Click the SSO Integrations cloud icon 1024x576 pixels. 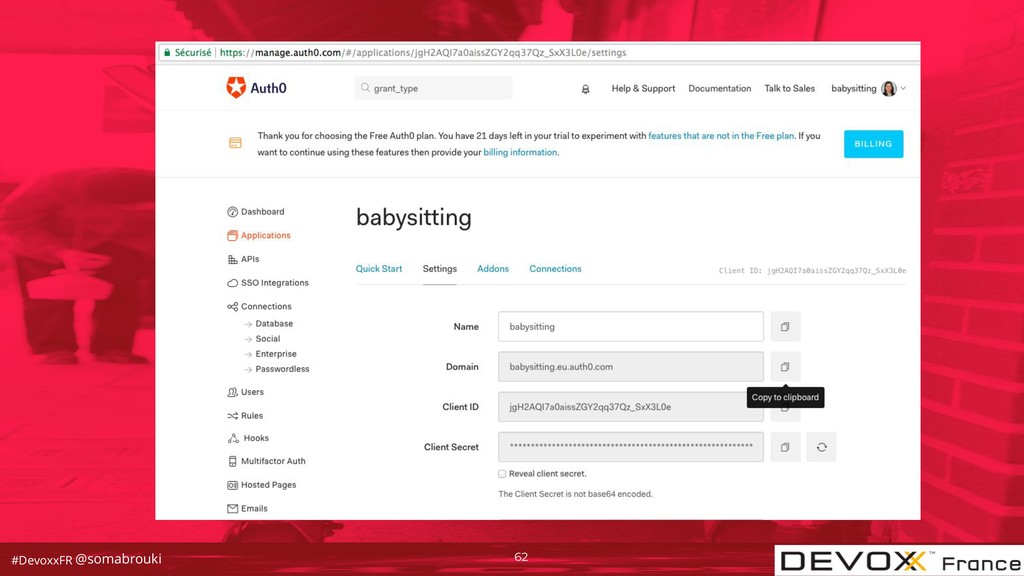[232, 283]
